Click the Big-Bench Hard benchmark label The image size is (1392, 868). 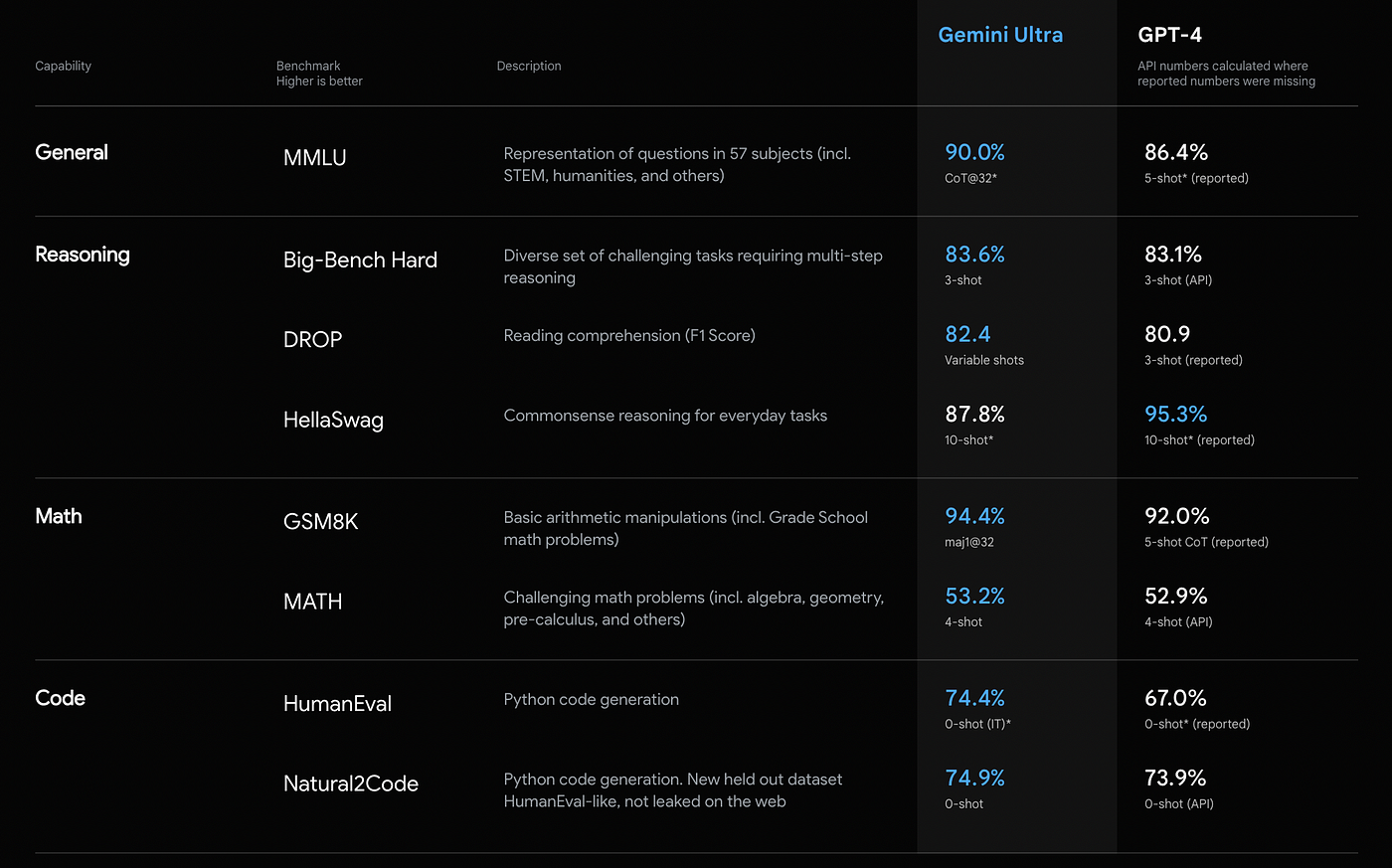point(360,260)
